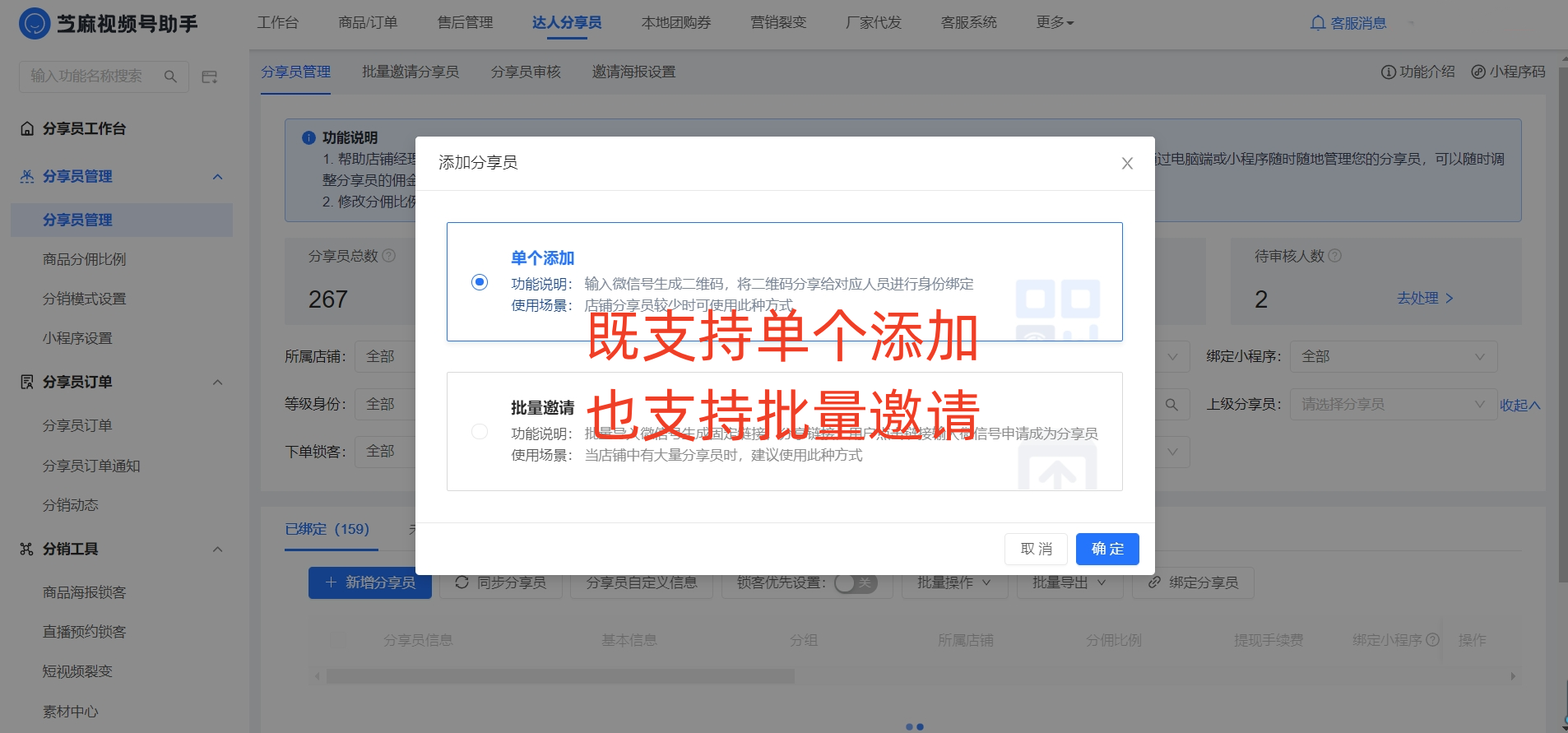Viewport: 1568px width, 733px height.
Task: Open 厂家代发 top menu
Action: 874,23
